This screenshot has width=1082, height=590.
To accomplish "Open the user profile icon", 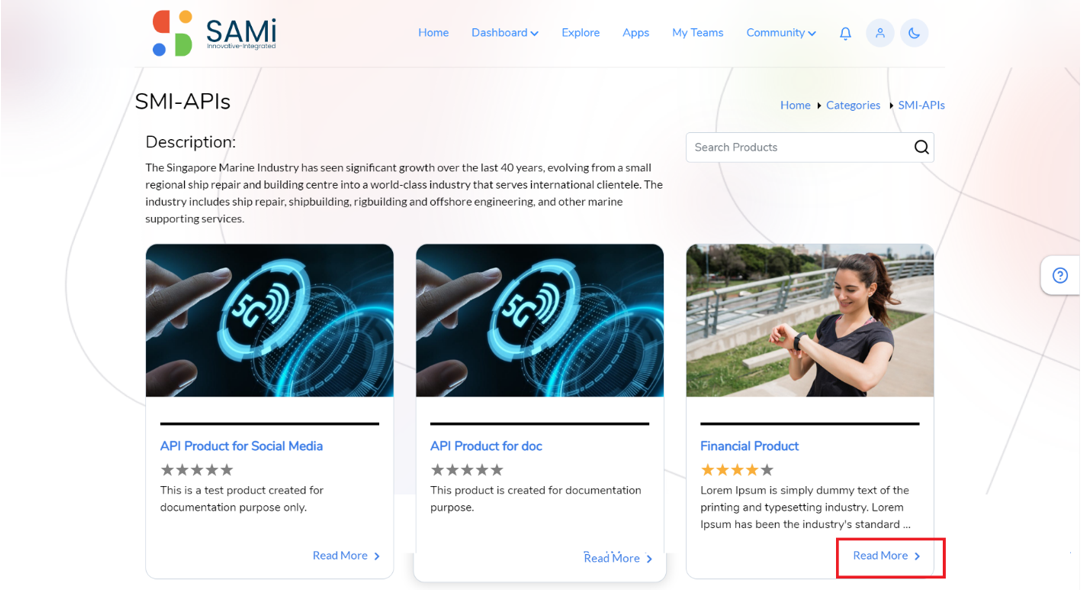I will click(880, 33).
